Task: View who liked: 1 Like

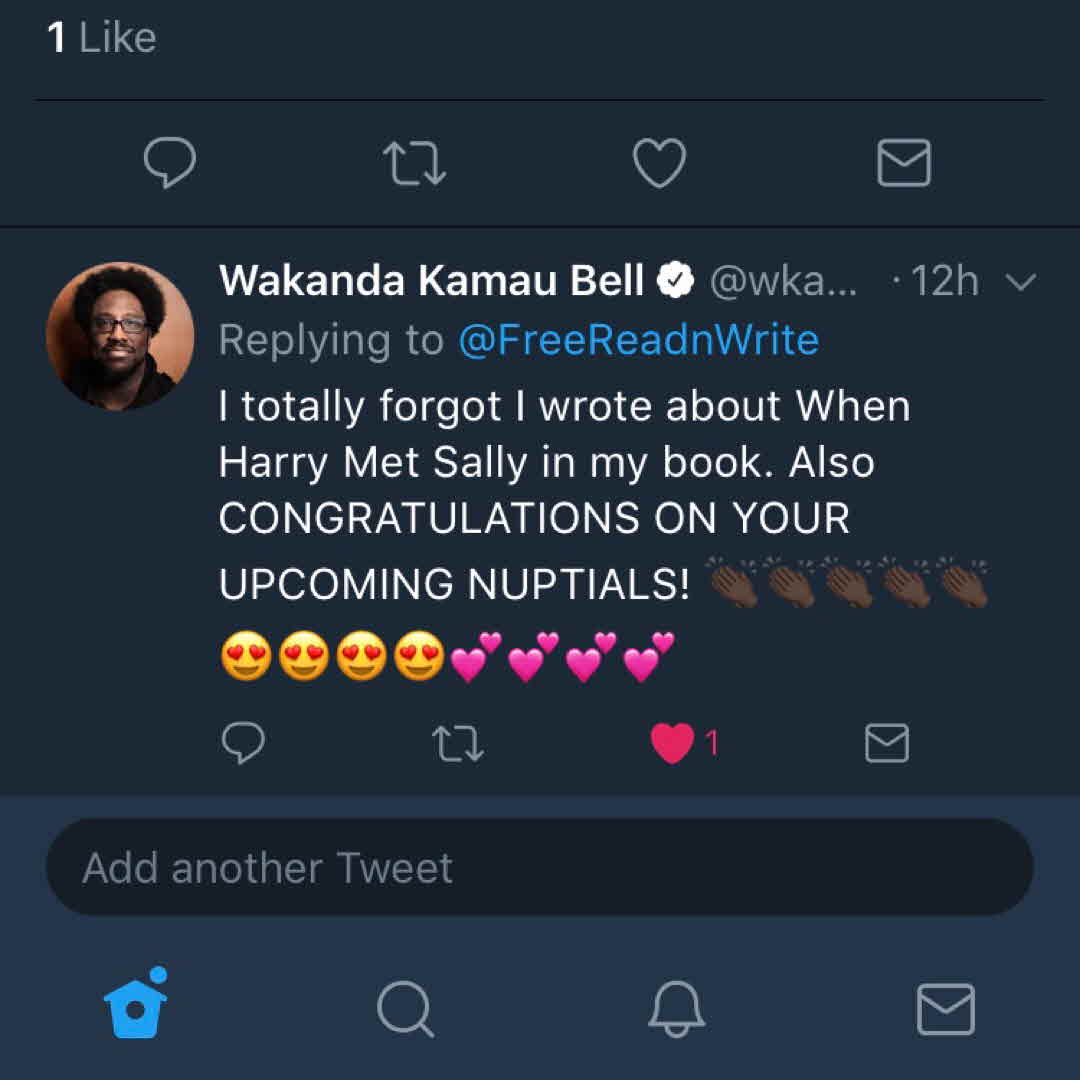Action: coord(102,38)
